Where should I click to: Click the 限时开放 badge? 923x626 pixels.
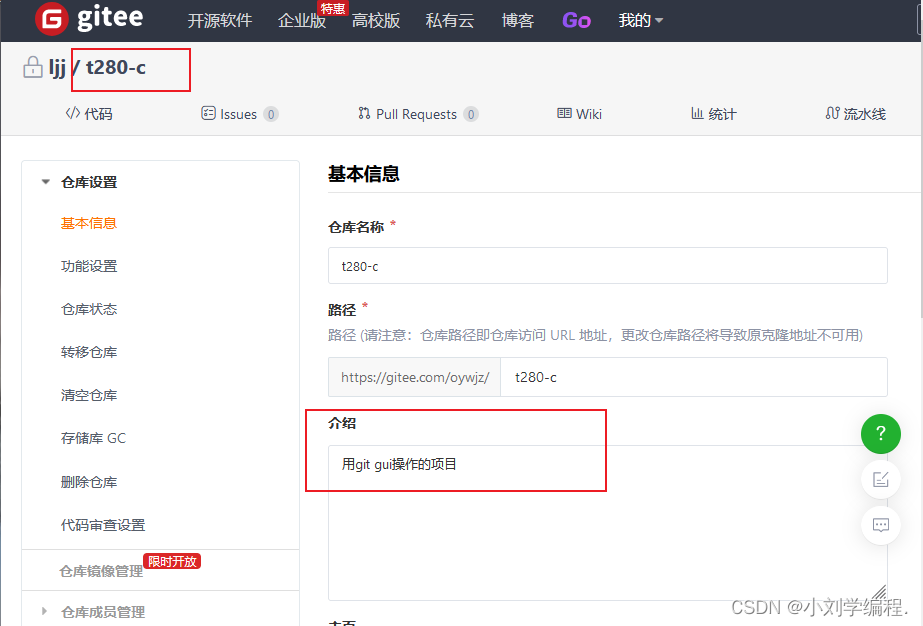click(x=172, y=561)
